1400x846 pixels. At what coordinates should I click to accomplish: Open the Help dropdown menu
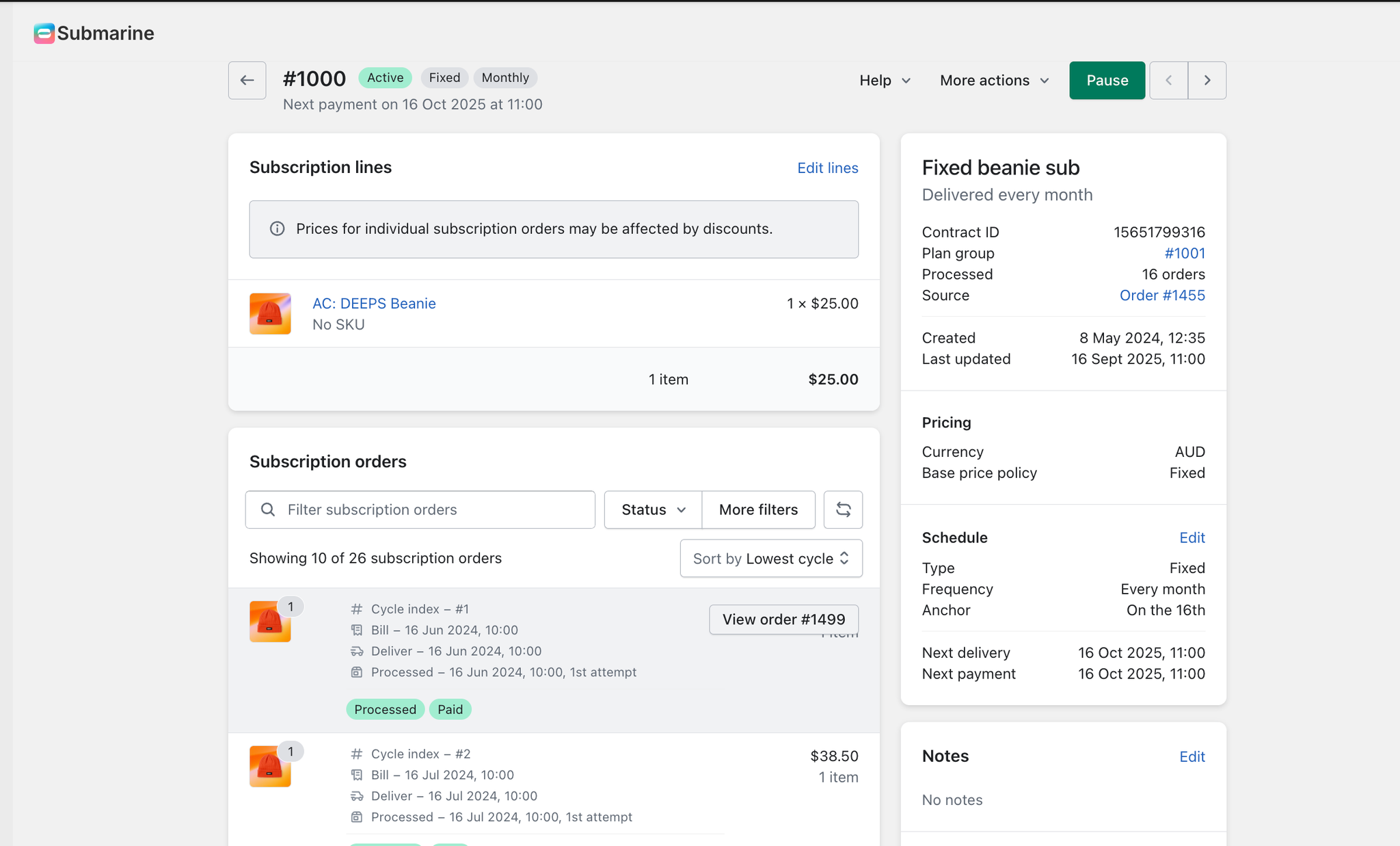tap(885, 81)
